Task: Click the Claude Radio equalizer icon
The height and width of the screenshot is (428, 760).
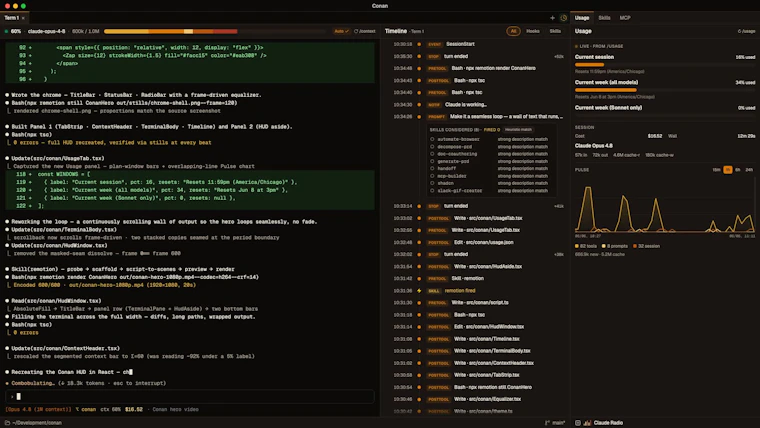Action: [587, 423]
